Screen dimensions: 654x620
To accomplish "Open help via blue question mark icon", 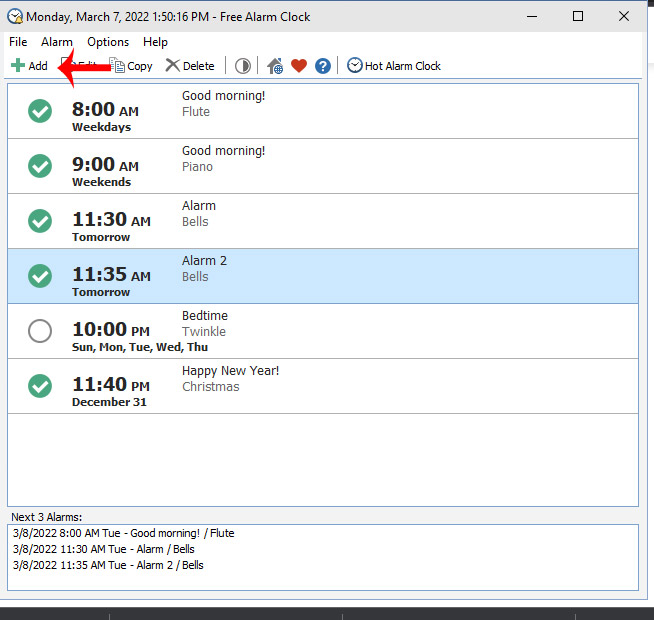I will [x=323, y=66].
